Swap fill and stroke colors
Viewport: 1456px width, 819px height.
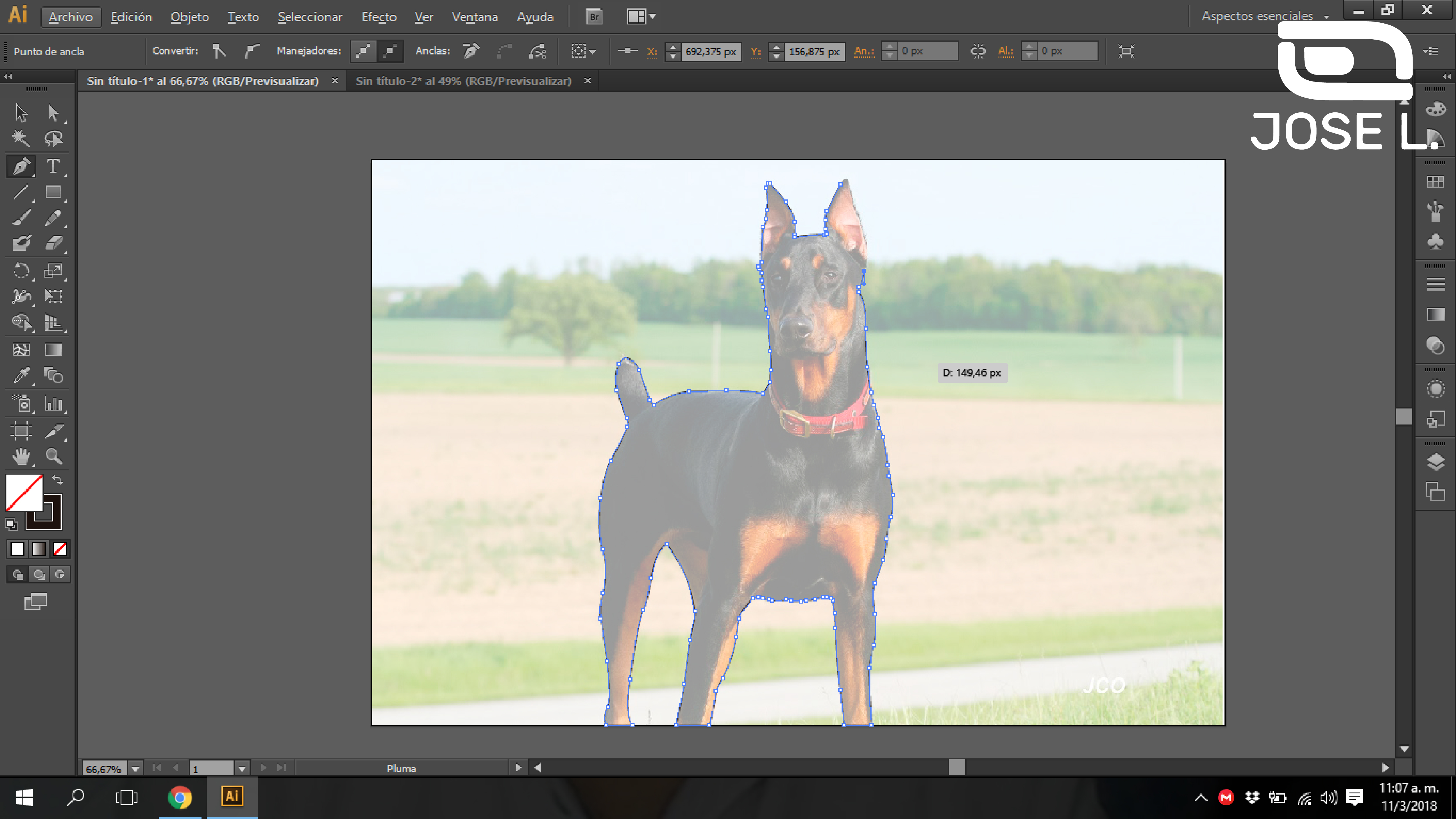click(x=57, y=480)
